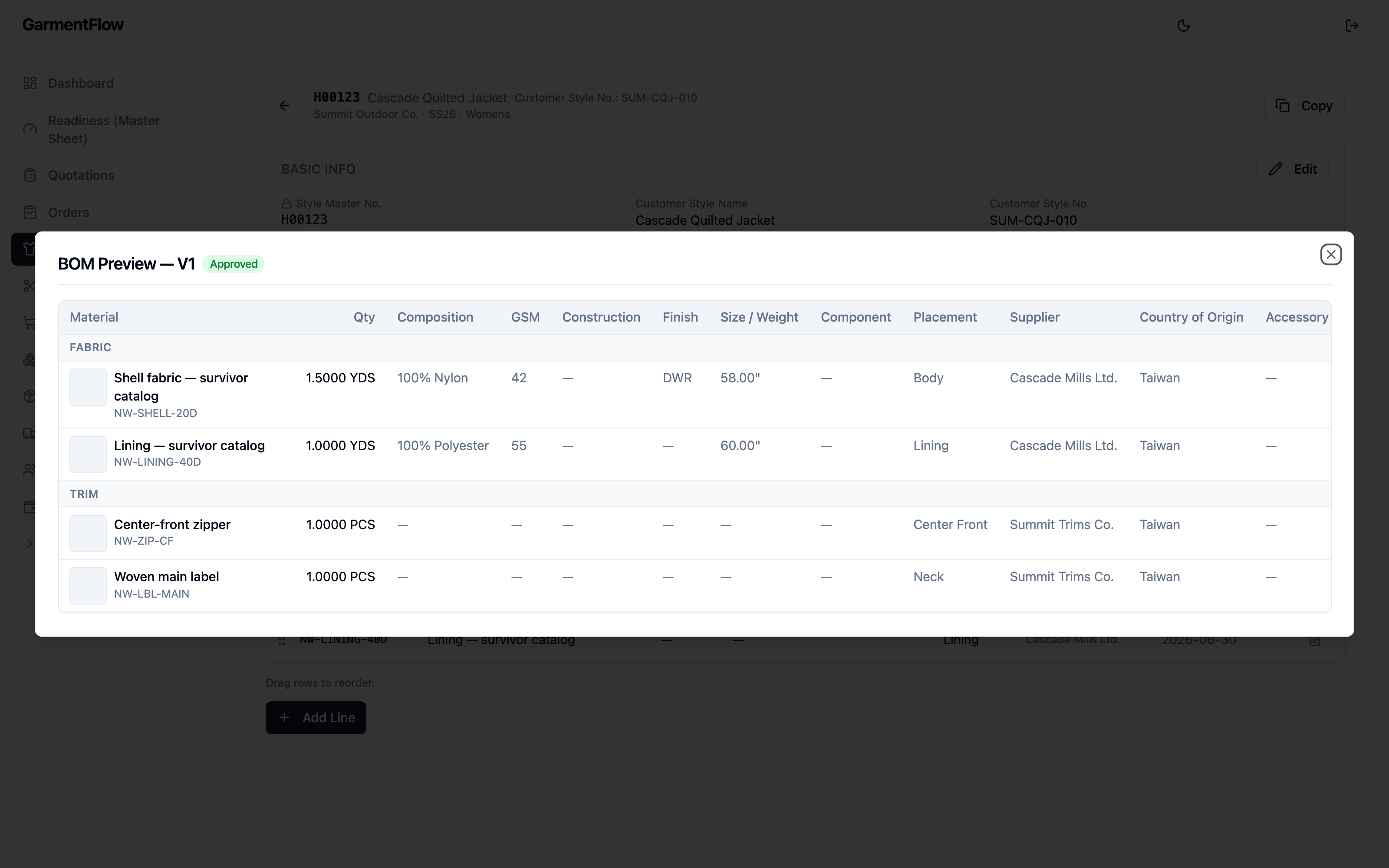The height and width of the screenshot is (868, 1389).
Task: Click the BOM Preview — V1 title
Action: click(x=126, y=264)
